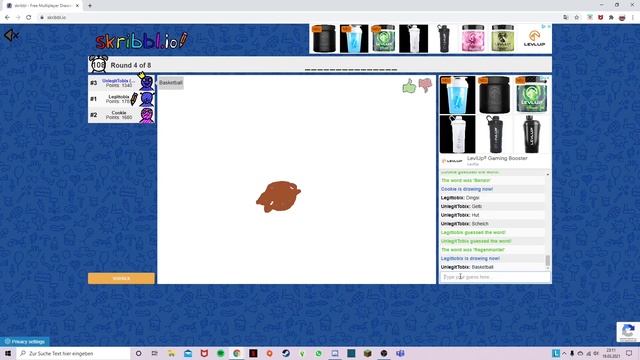
Task: Click the reCAPTCHA badge
Action: (x=628, y=332)
